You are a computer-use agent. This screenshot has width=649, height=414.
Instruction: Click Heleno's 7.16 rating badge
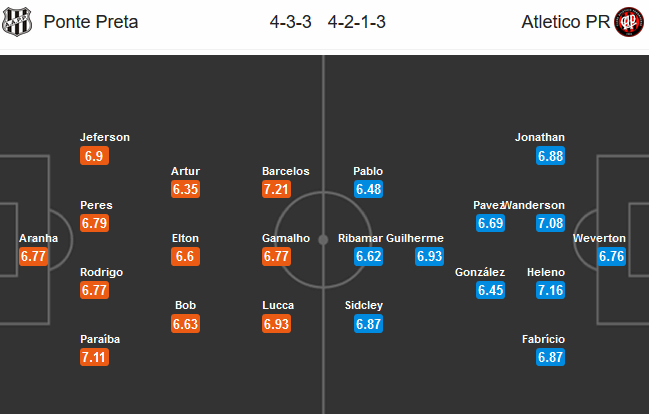(x=550, y=290)
